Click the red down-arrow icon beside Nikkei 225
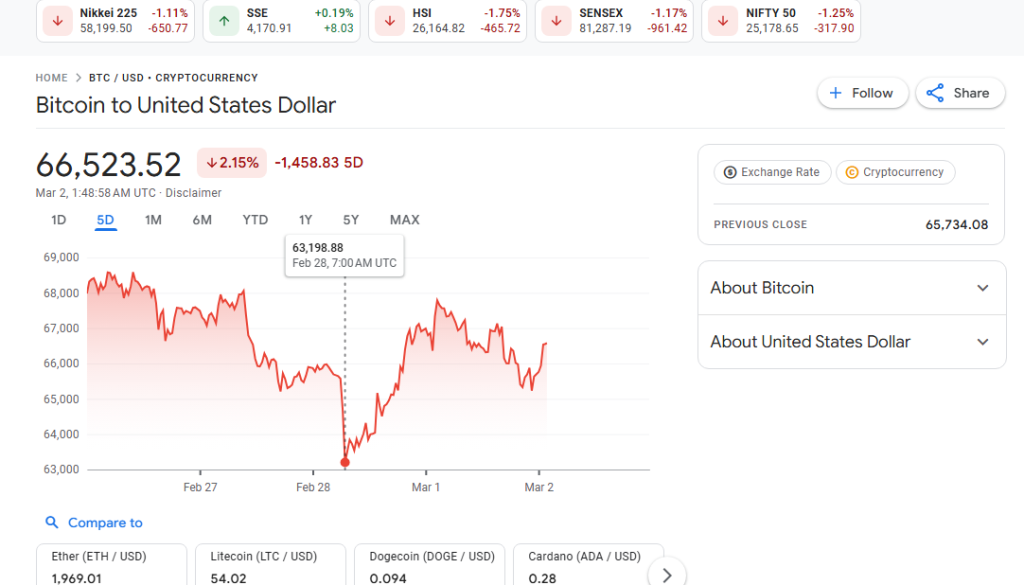Screen dimensions: 1024x585 (x=57, y=20)
